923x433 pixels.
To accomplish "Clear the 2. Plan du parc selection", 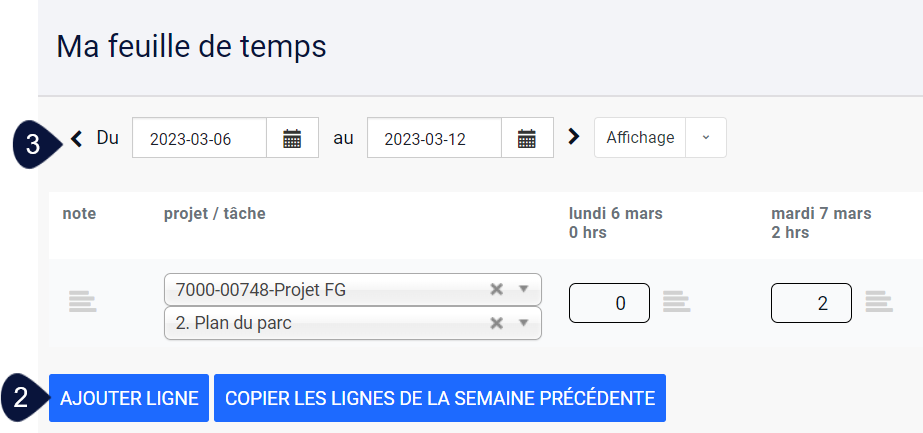I will tap(497, 323).
